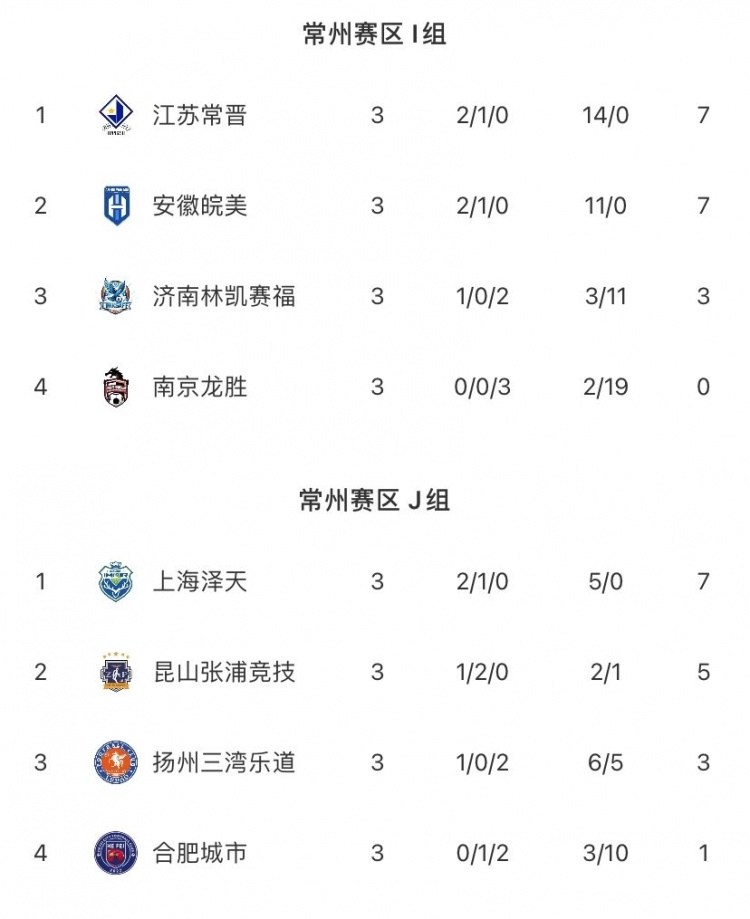Tap the 昆山张浦竞技 team crest
Viewport: 750px width, 919px height.
(115, 672)
